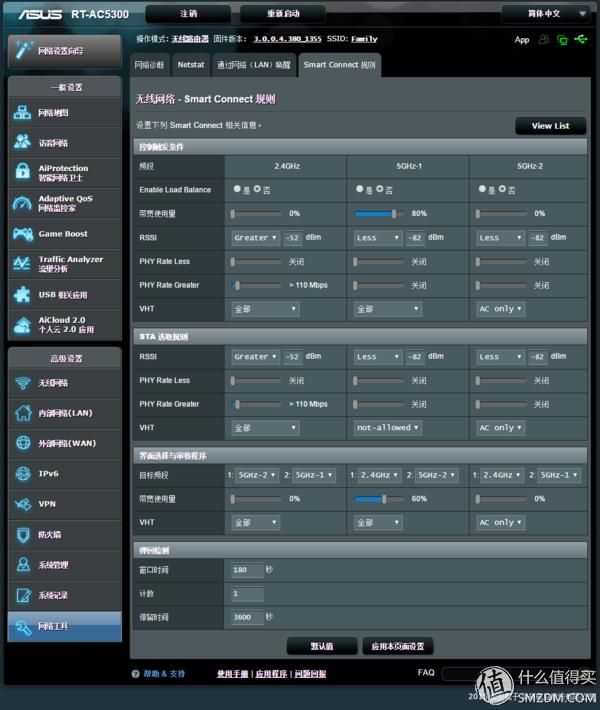Click the Default values button

(x=322, y=647)
